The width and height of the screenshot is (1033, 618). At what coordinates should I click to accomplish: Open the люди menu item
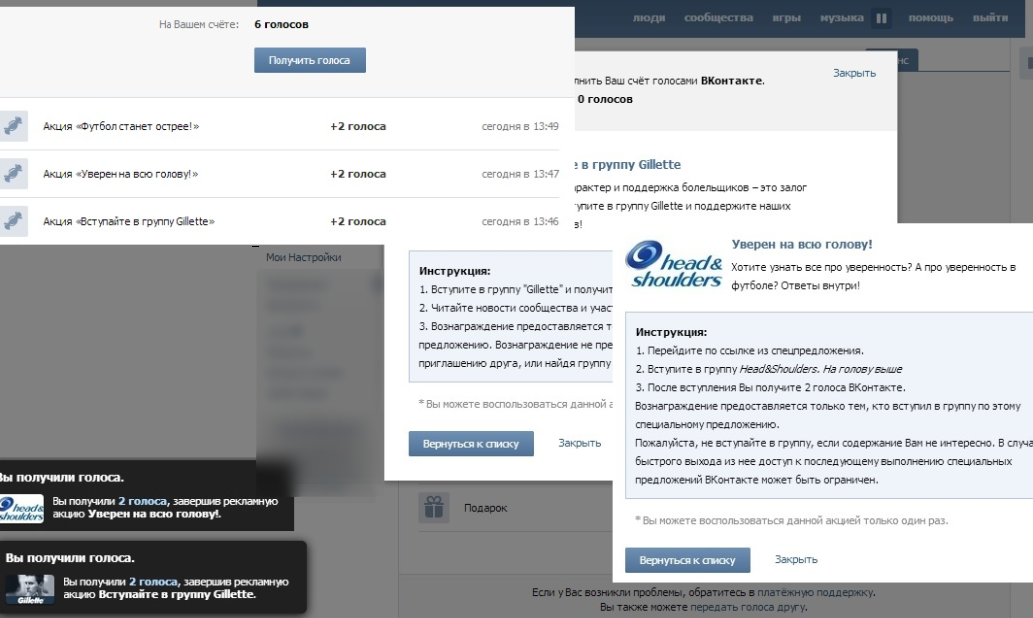click(649, 18)
